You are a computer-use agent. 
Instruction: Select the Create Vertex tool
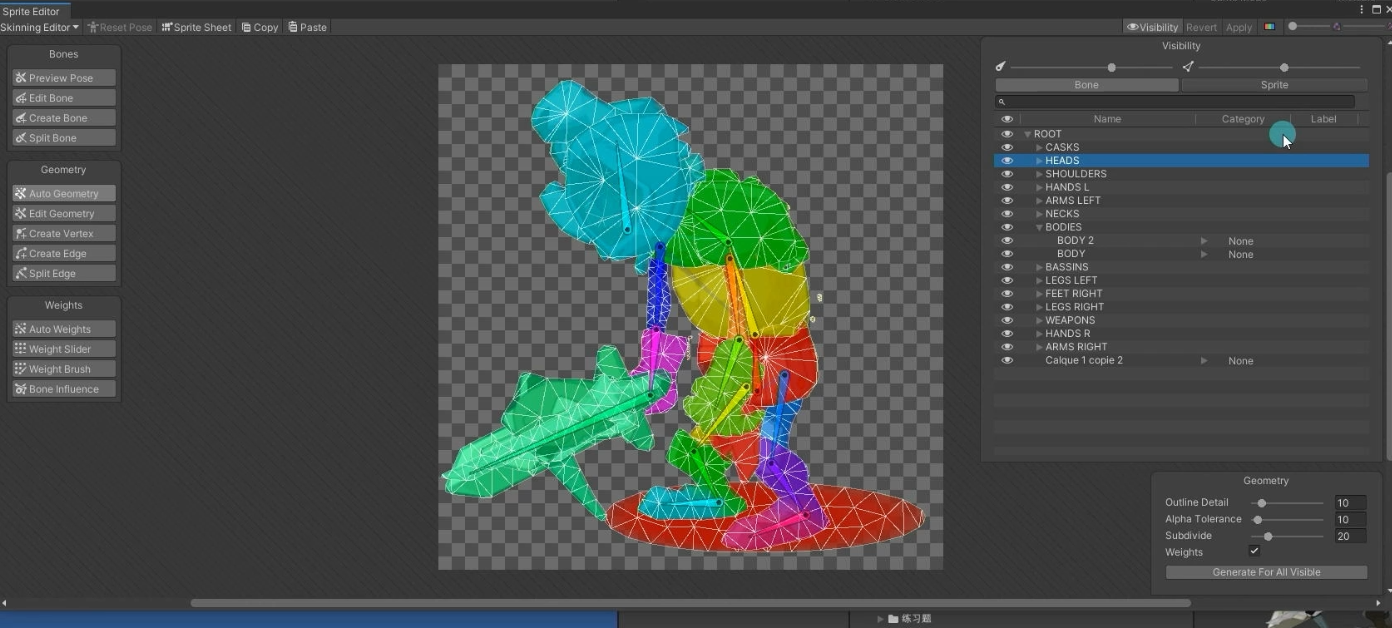(64, 234)
